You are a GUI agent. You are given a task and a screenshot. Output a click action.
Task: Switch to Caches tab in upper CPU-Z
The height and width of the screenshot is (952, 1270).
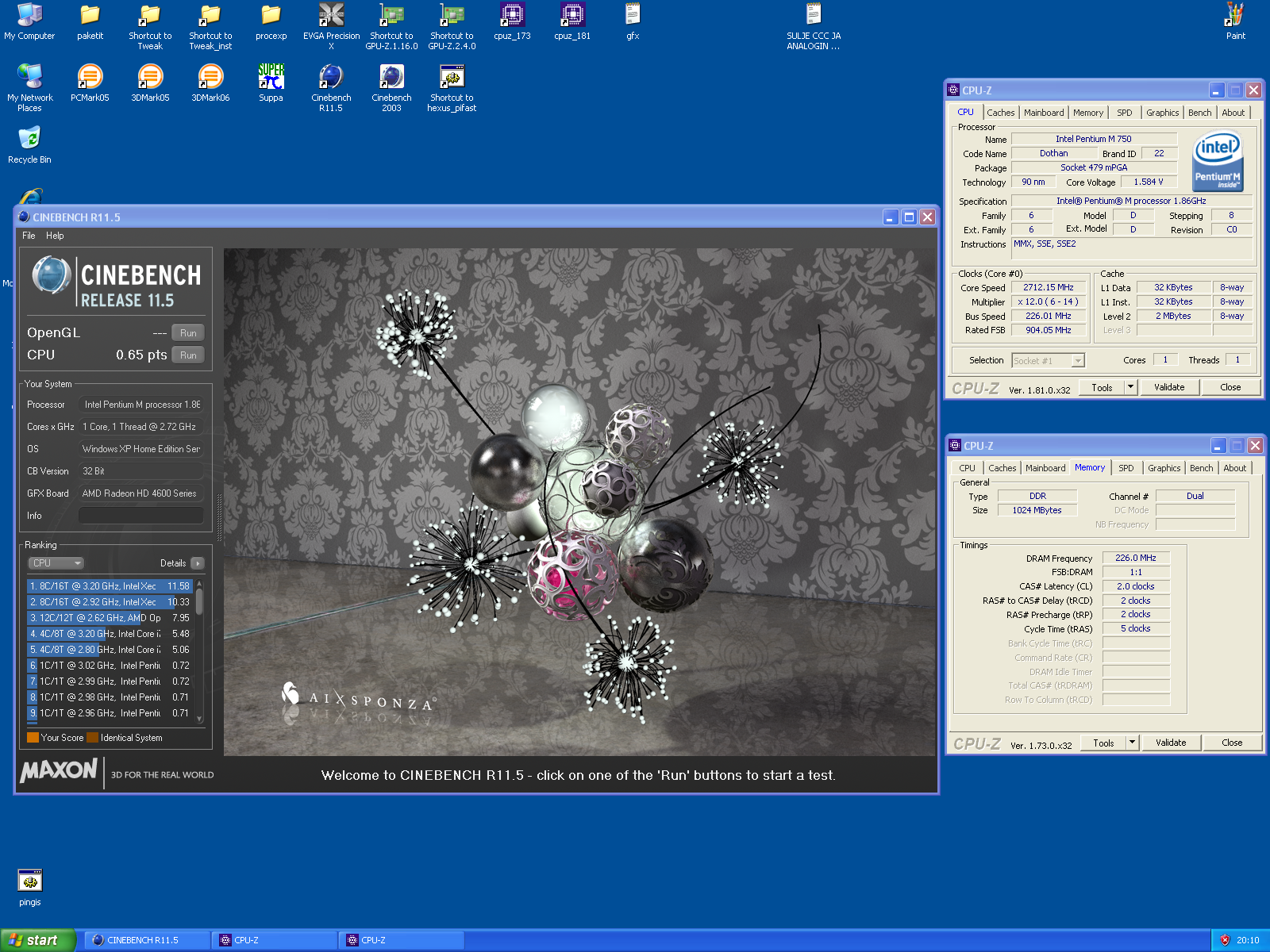(x=1000, y=113)
